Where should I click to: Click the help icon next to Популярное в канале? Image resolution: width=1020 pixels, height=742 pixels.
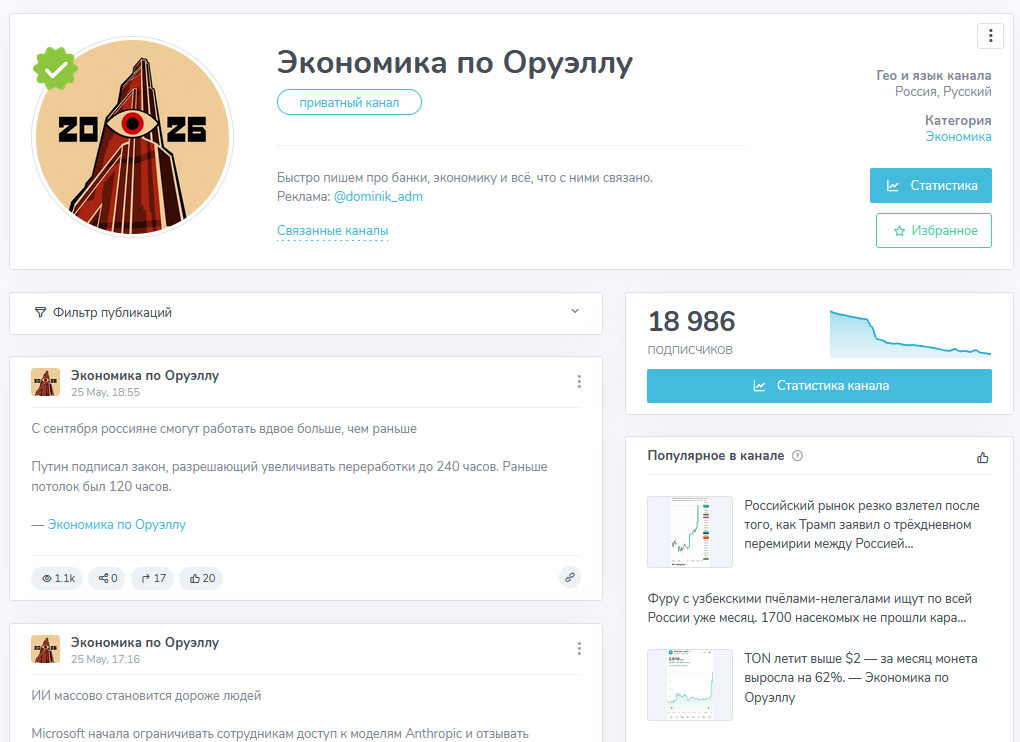point(797,456)
